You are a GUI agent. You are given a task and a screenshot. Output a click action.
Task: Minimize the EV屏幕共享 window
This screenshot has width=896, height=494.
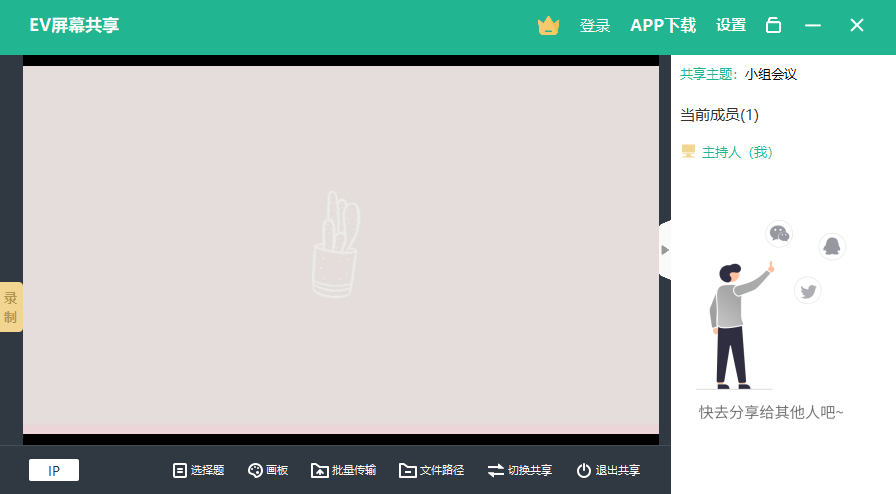click(x=813, y=25)
